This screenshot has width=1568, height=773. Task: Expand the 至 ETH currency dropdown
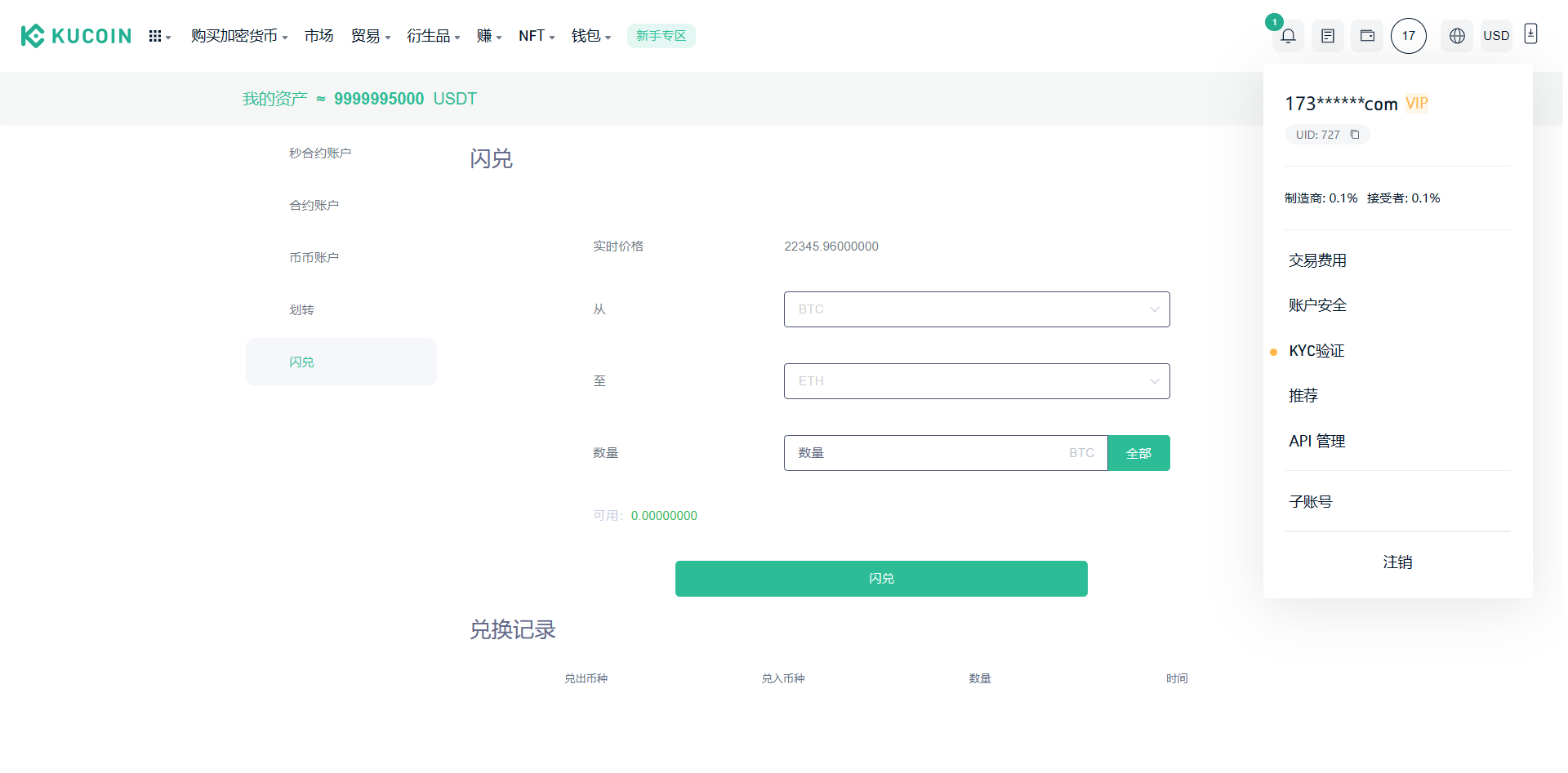(x=977, y=381)
